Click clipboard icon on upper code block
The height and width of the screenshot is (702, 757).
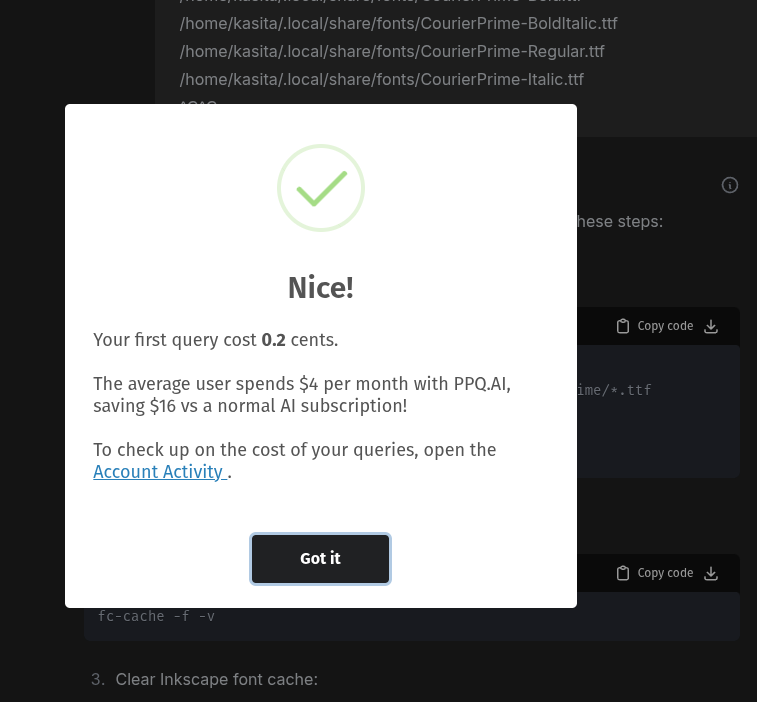pyautogui.click(x=623, y=326)
